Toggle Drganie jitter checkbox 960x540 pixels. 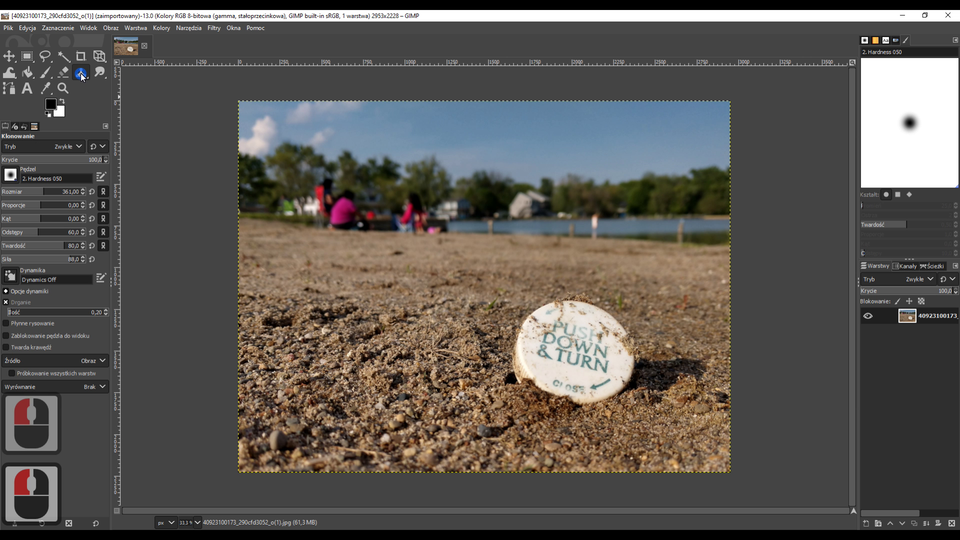point(6,302)
